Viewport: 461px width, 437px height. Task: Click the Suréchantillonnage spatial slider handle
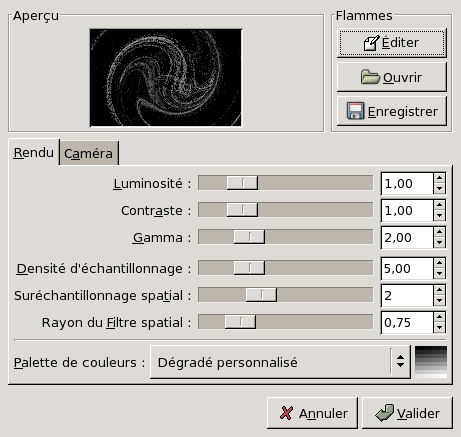point(261,295)
